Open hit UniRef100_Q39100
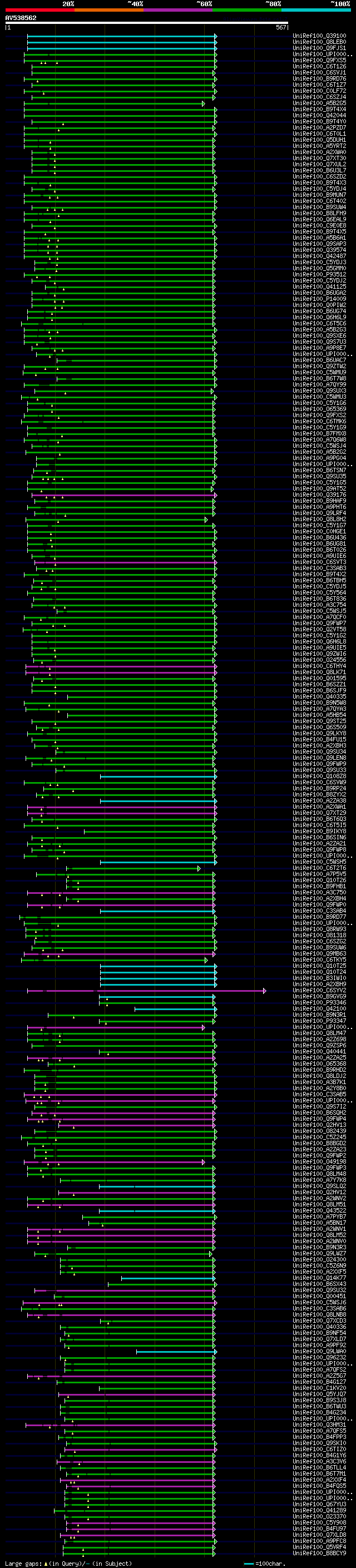Image resolution: width=356 pixels, height=1568 pixels. (319, 36)
